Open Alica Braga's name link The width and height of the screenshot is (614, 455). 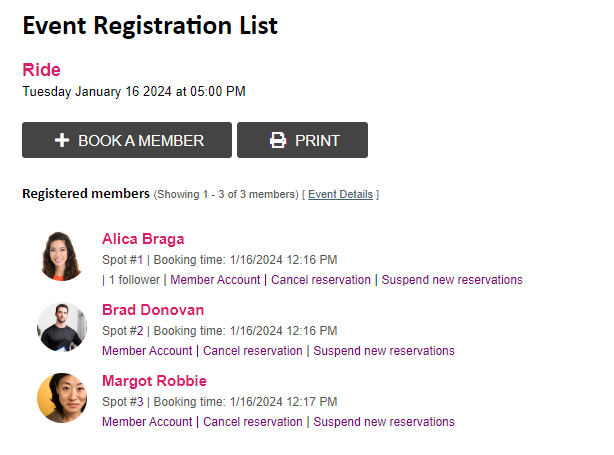tap(143, 239)
